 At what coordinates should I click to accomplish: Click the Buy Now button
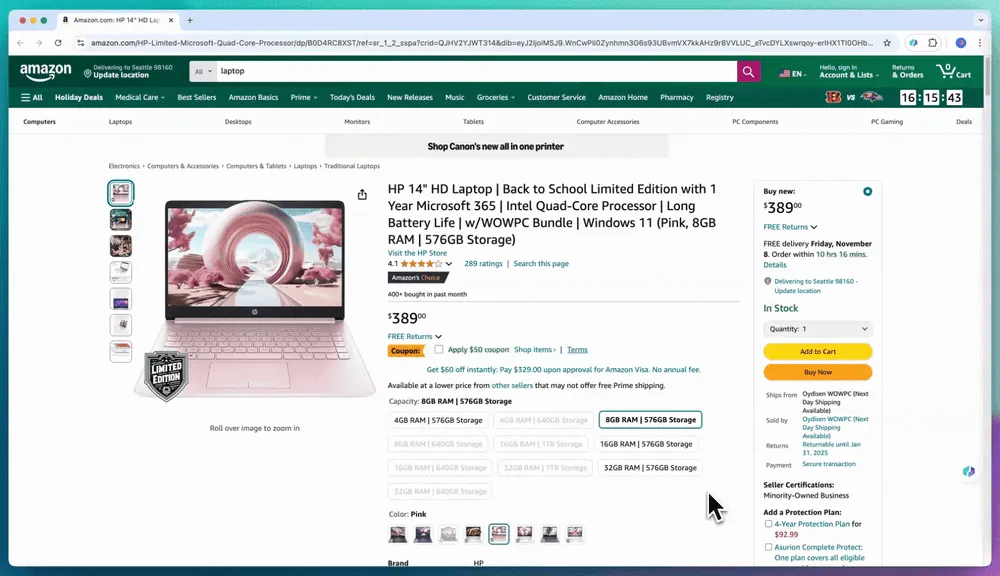point(818,372)
